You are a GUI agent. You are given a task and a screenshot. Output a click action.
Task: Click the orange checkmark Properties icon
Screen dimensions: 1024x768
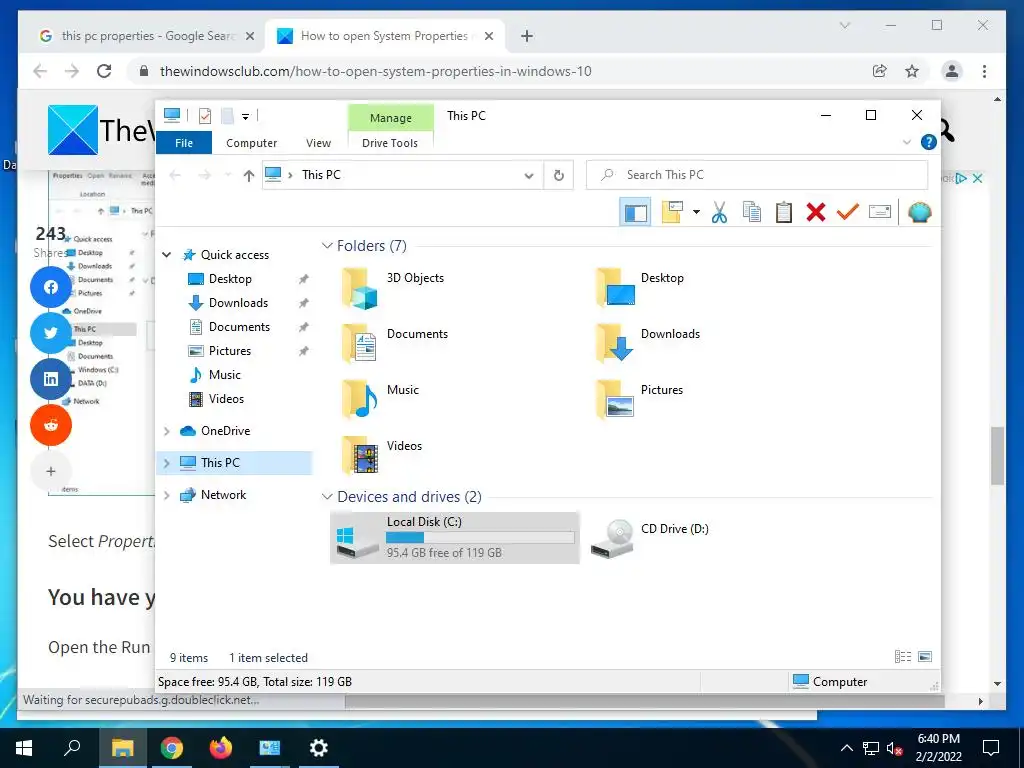tap(848, 212)
